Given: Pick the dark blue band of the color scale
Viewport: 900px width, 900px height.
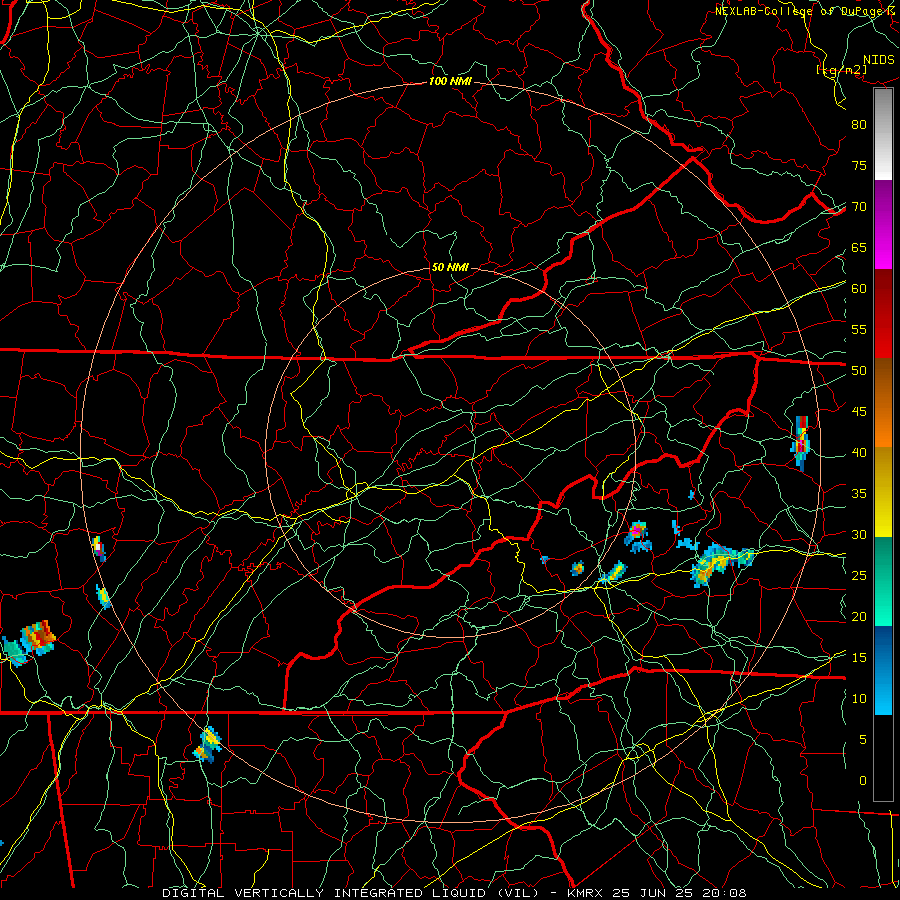Looking at the screenshot, I should [x=883, y=670].
